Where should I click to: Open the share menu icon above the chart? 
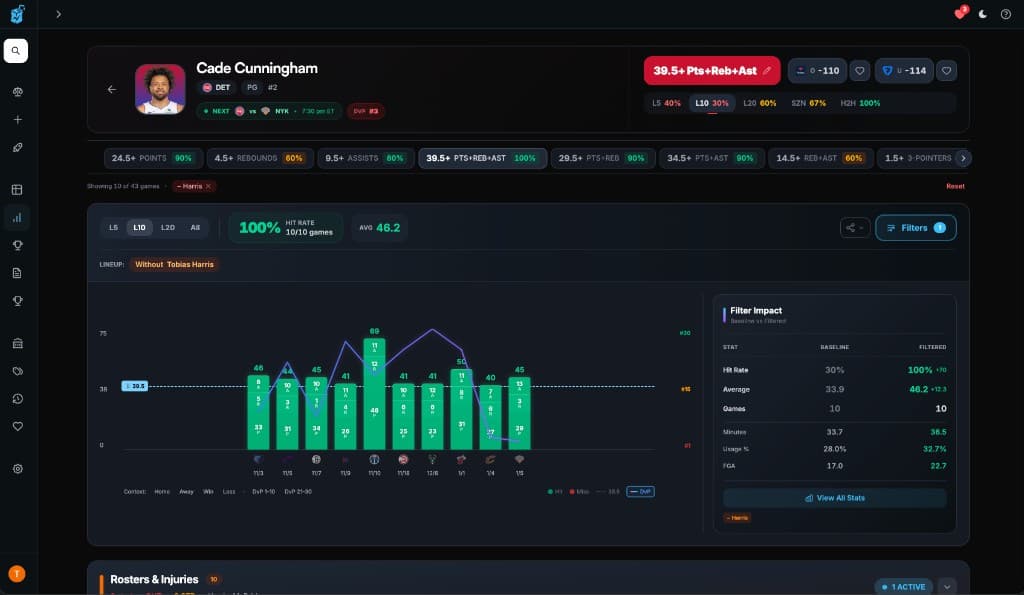[849, 227]
